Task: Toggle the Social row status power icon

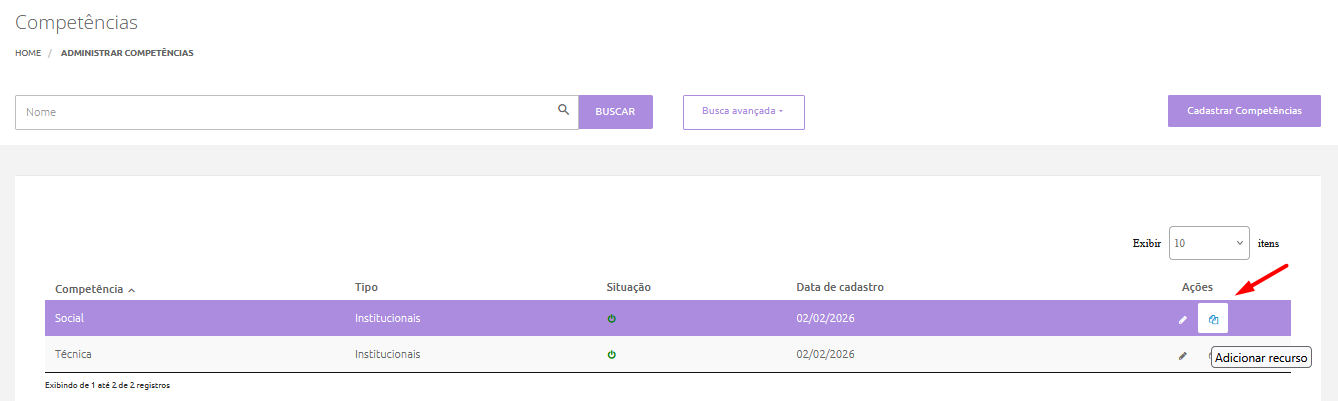Action: pos(612,319)
